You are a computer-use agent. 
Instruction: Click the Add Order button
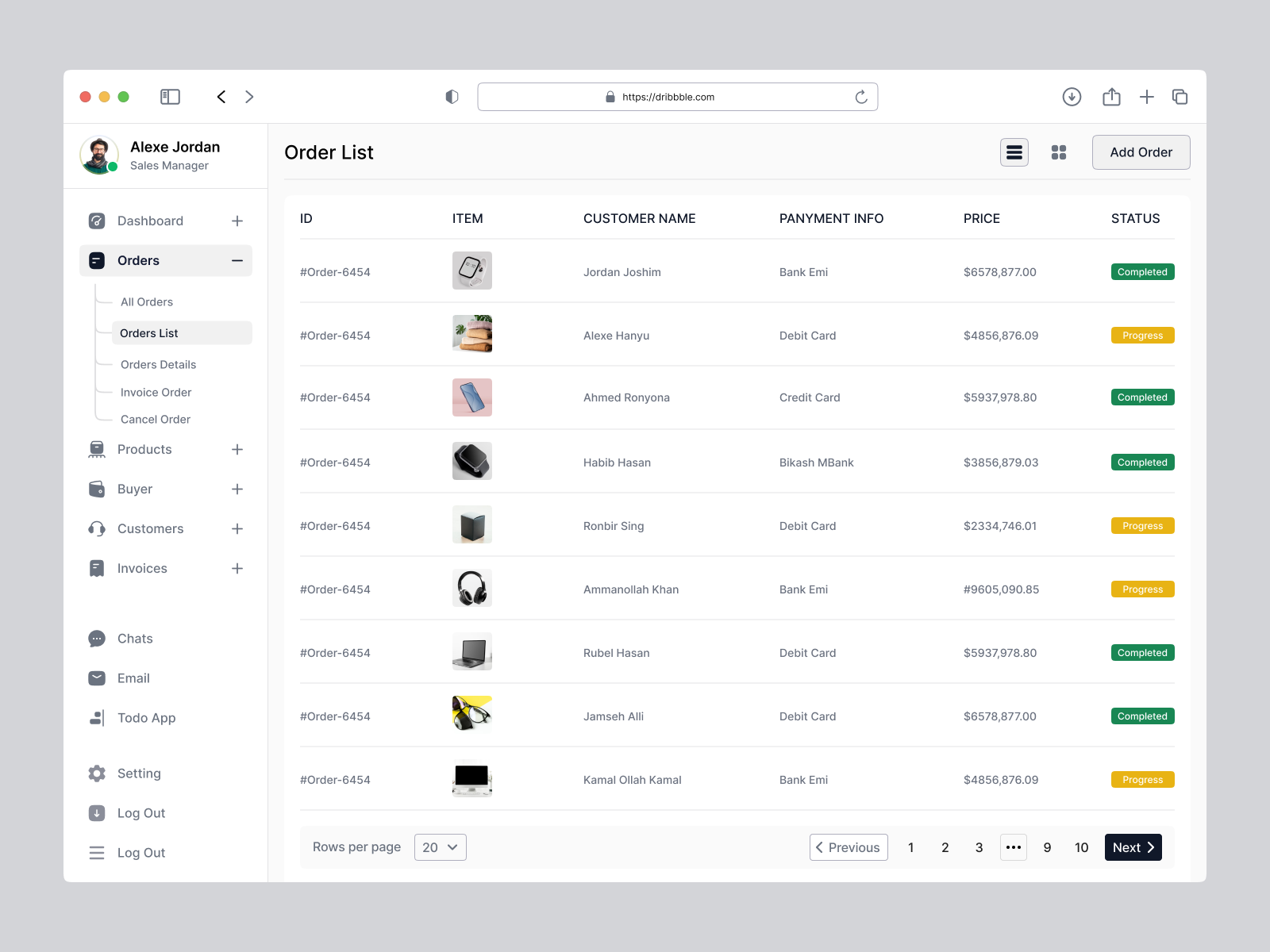click(x=1141, y=152)
